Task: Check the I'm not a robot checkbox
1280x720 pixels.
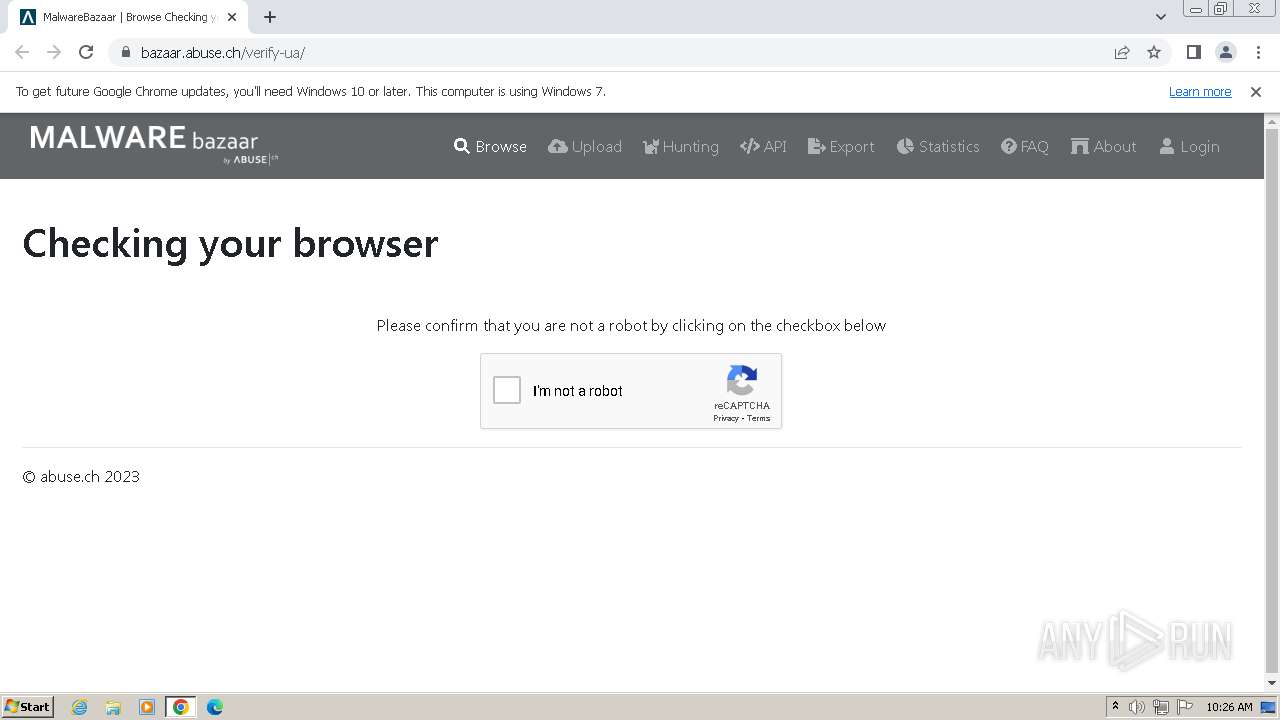Action: (507, 390)
